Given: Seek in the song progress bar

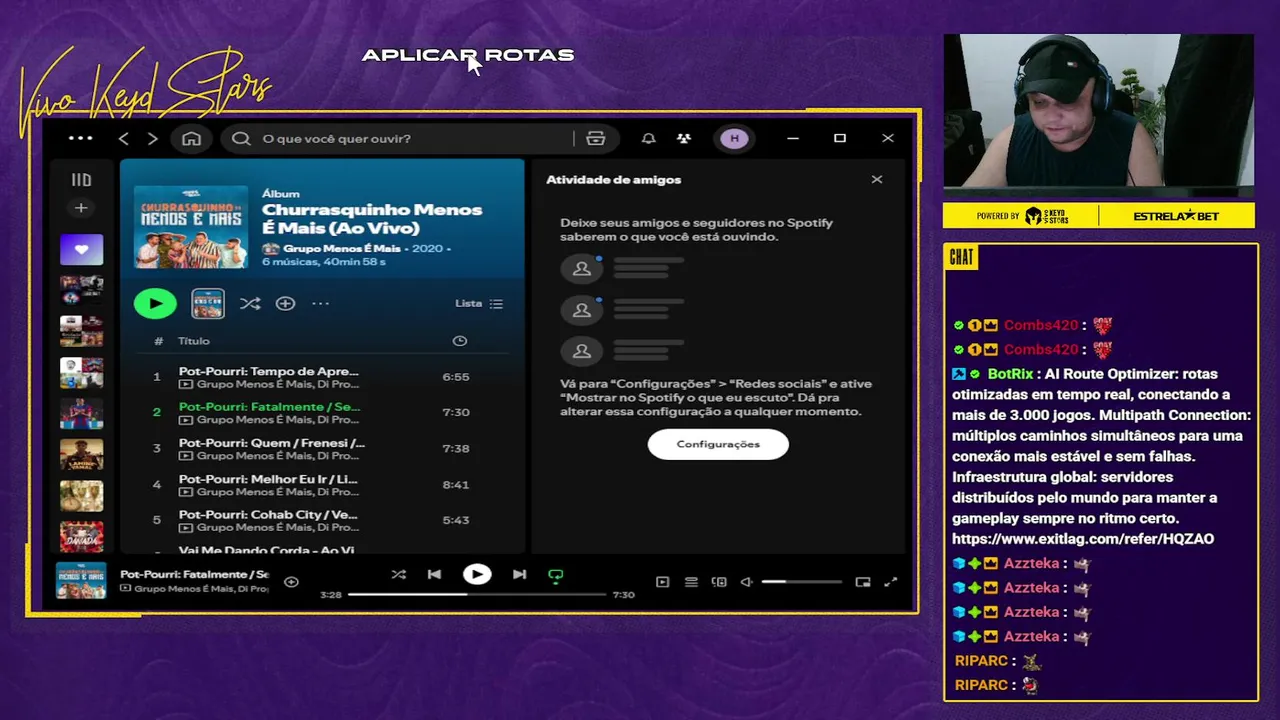Looking at the screenshot, I should coord(477,594).
